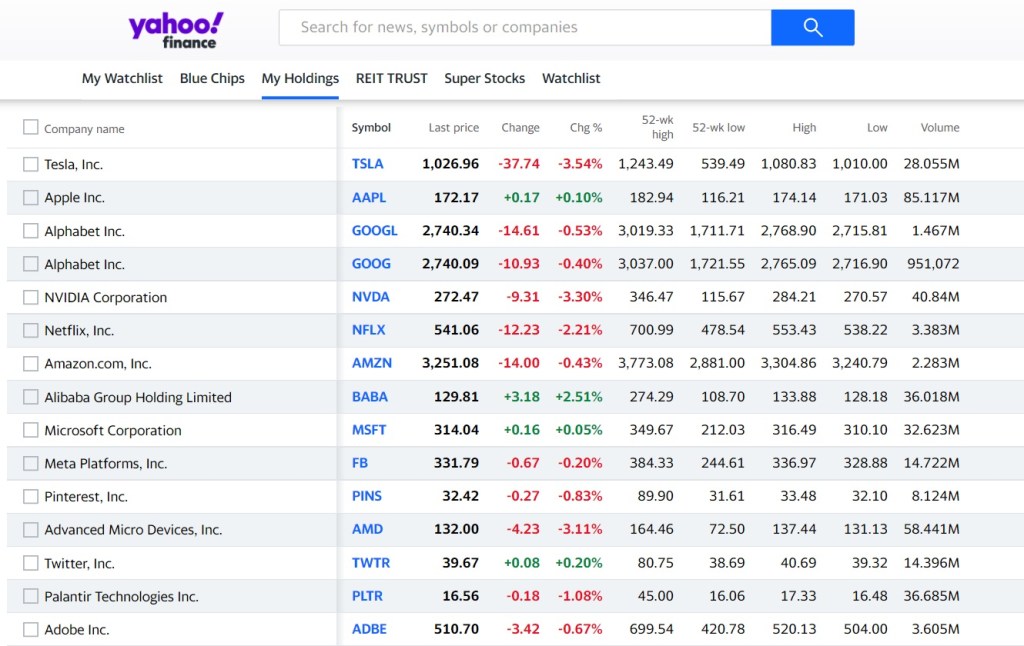The height and width of the screenshot is (646, 1024).
Task: Toggle the Adobe Inc. row checkbox
Action: point(31,630)
